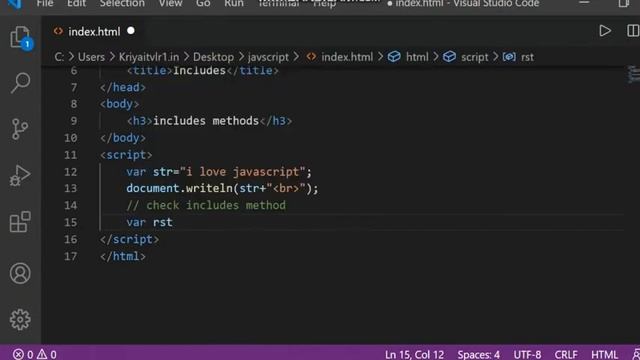Click the closing </script> tag on line 16

[x=129, y=239]
